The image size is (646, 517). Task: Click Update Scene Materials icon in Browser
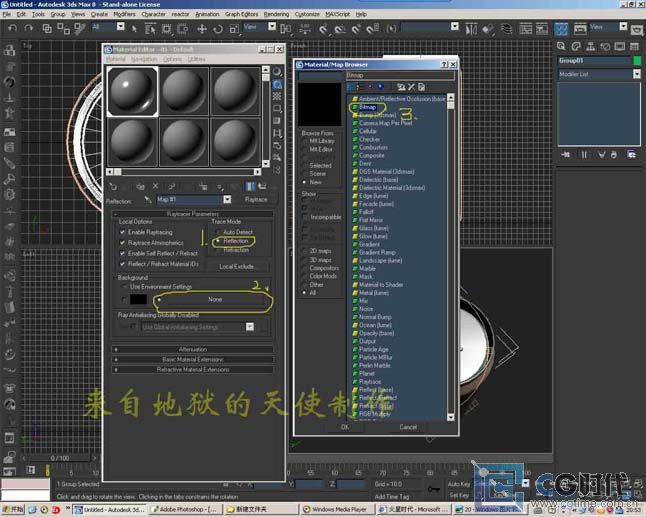click(401, 87)
